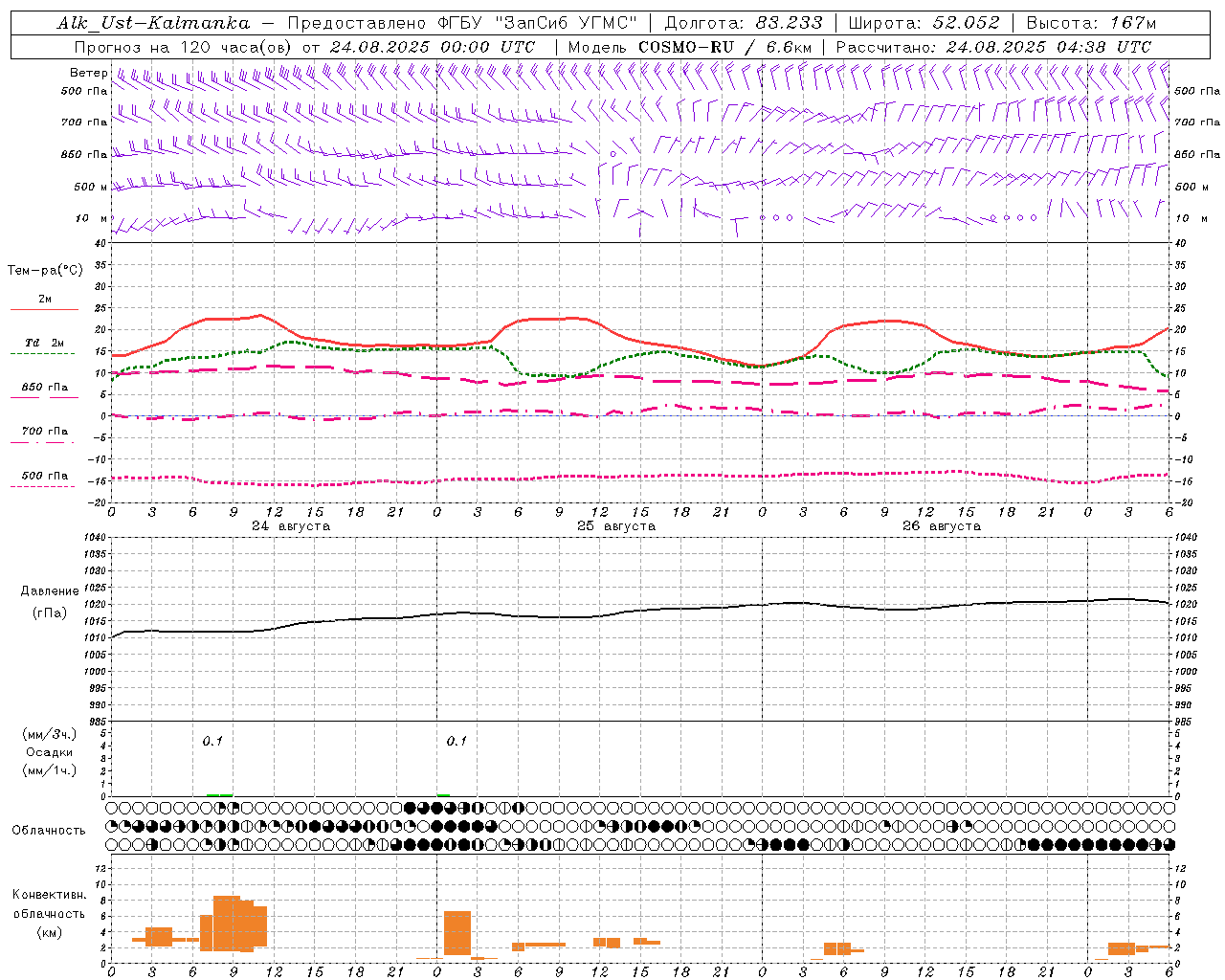Screen dimensions: 1225x980
Task: Select the text Предоставлено ФГБУ "ЗапСиб УГМС"
Action: (x=462, y=23)
